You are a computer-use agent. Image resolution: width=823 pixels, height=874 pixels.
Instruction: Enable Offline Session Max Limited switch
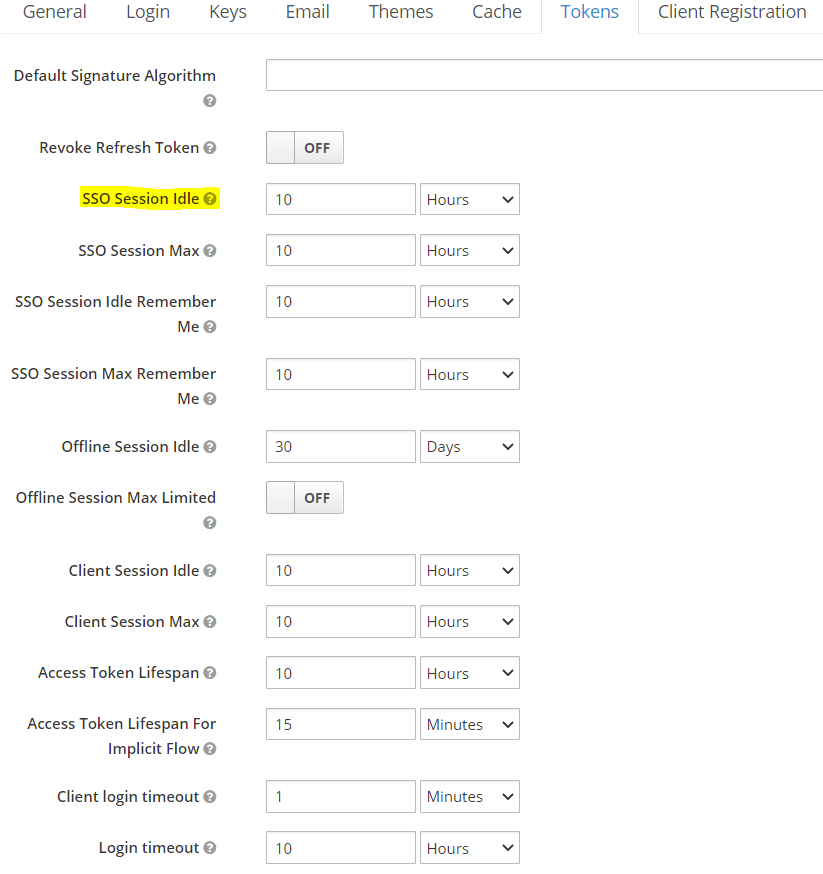pos(305,498)
